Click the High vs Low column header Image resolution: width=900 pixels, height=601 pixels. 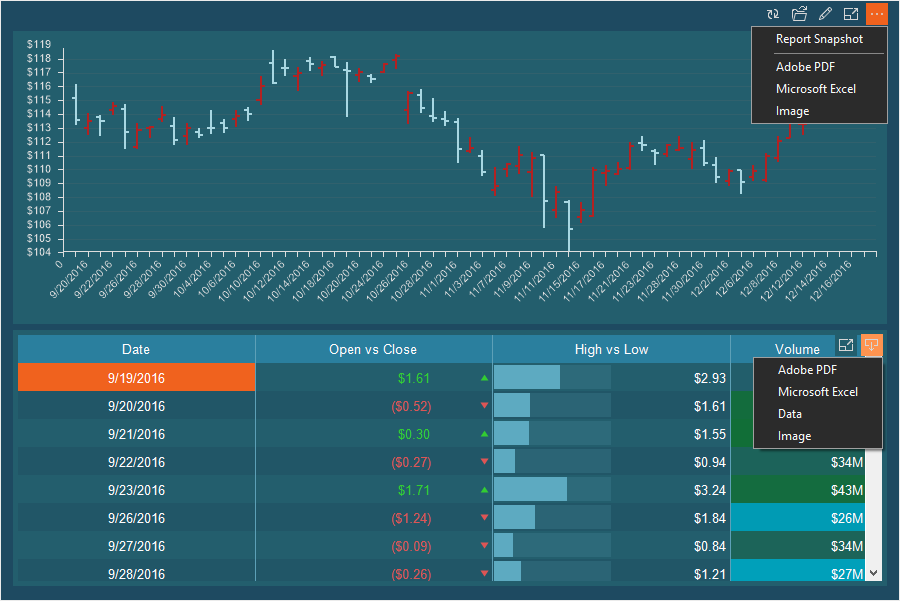click(611, 349)
